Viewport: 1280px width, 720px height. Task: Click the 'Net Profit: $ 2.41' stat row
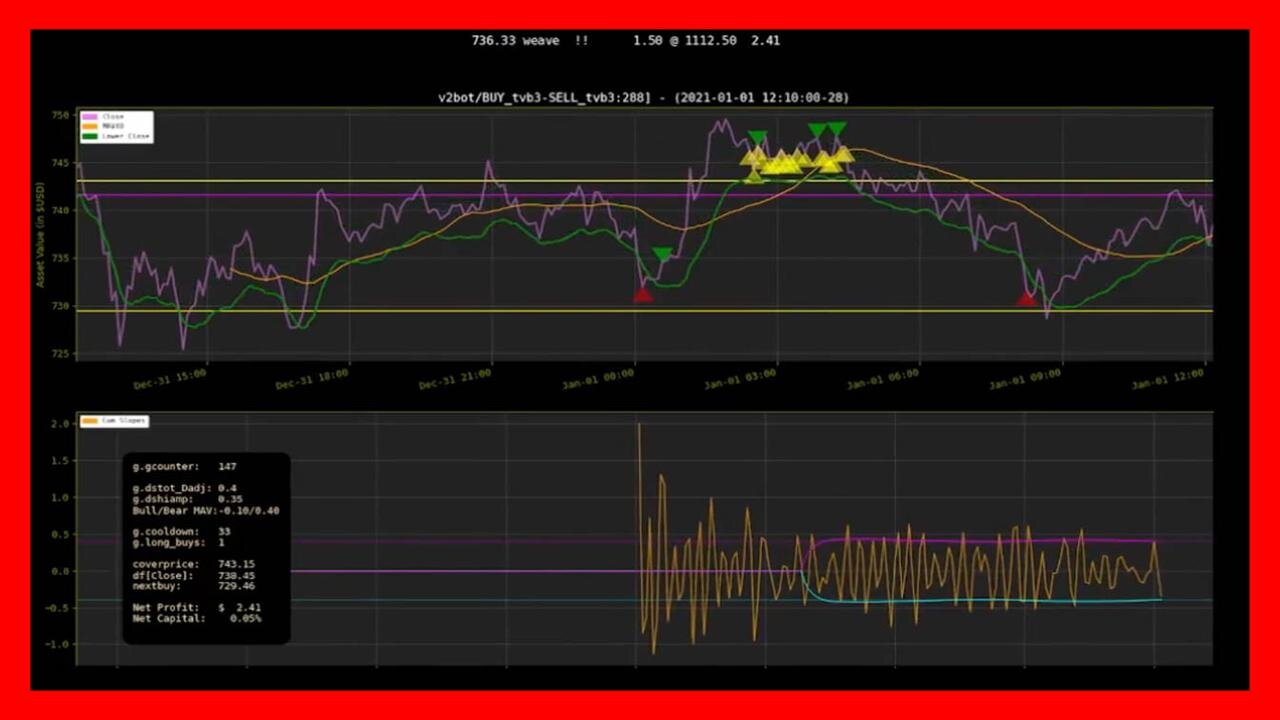point(197,607)
